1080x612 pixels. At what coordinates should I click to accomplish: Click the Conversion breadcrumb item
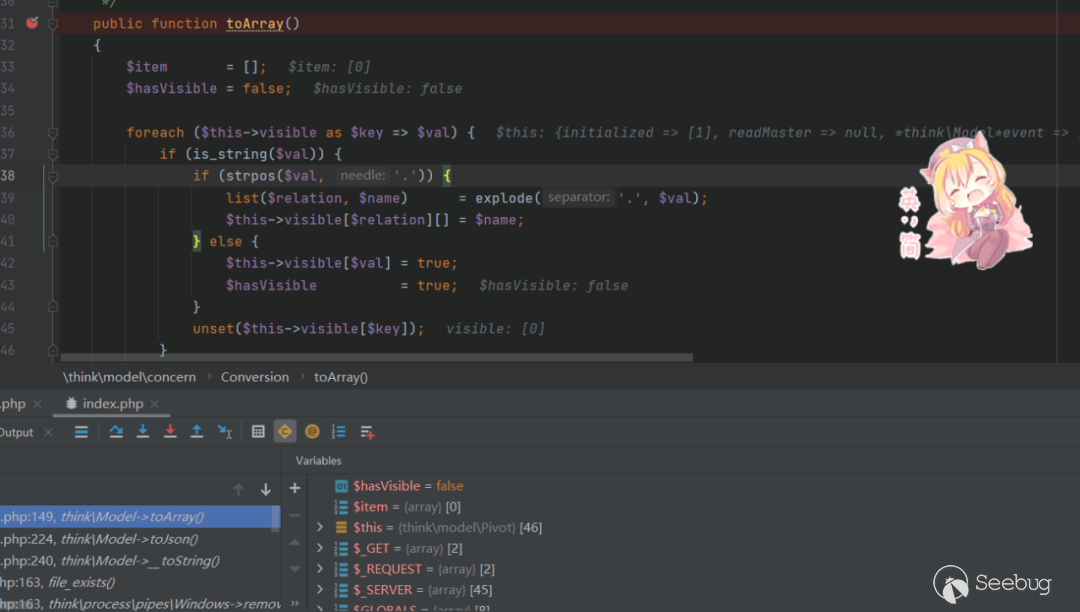[x=254, y=377]
